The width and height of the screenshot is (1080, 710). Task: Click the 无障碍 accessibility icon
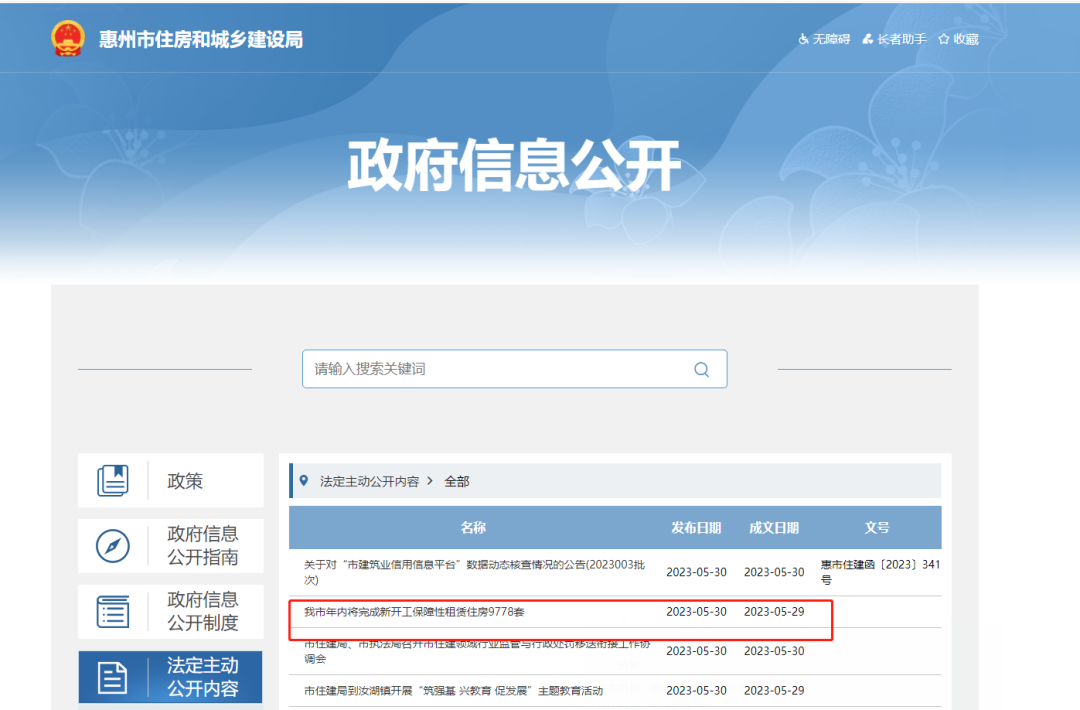(x=803, y=39)
